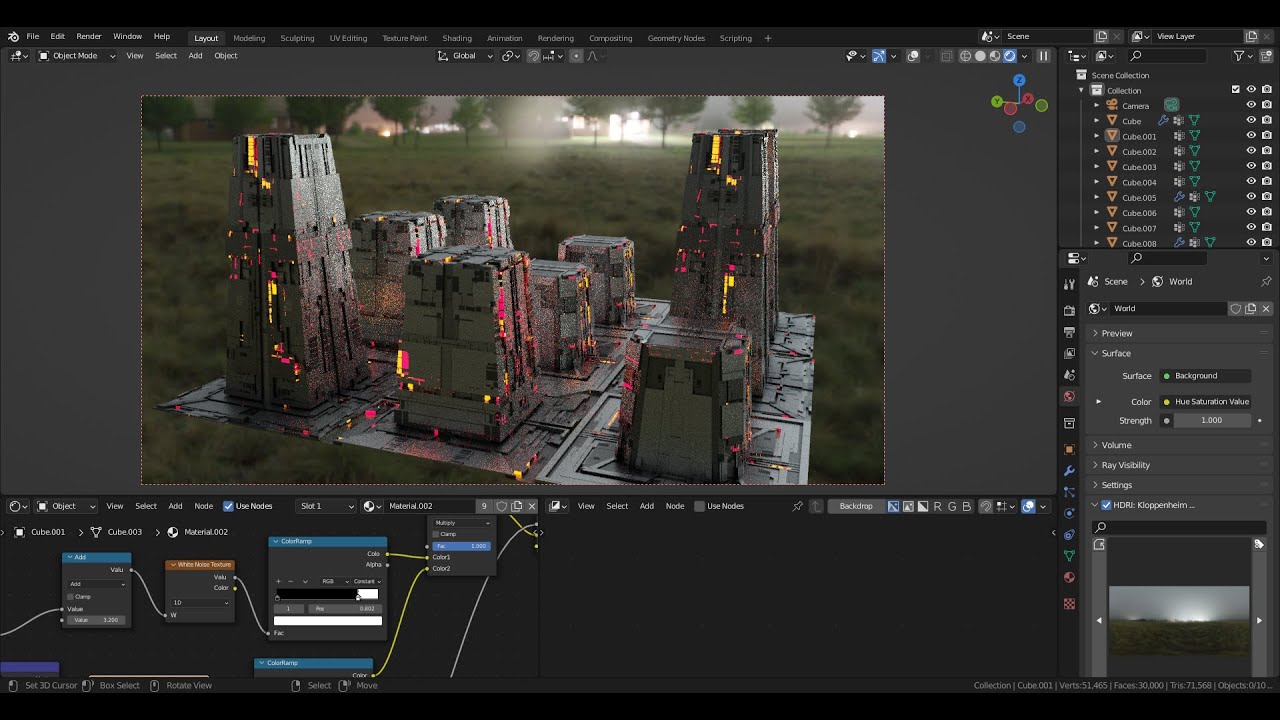The image size is (1280, 720).
Task: Open the Modifier properties wrench tab
Action: tap(1069, 470)
